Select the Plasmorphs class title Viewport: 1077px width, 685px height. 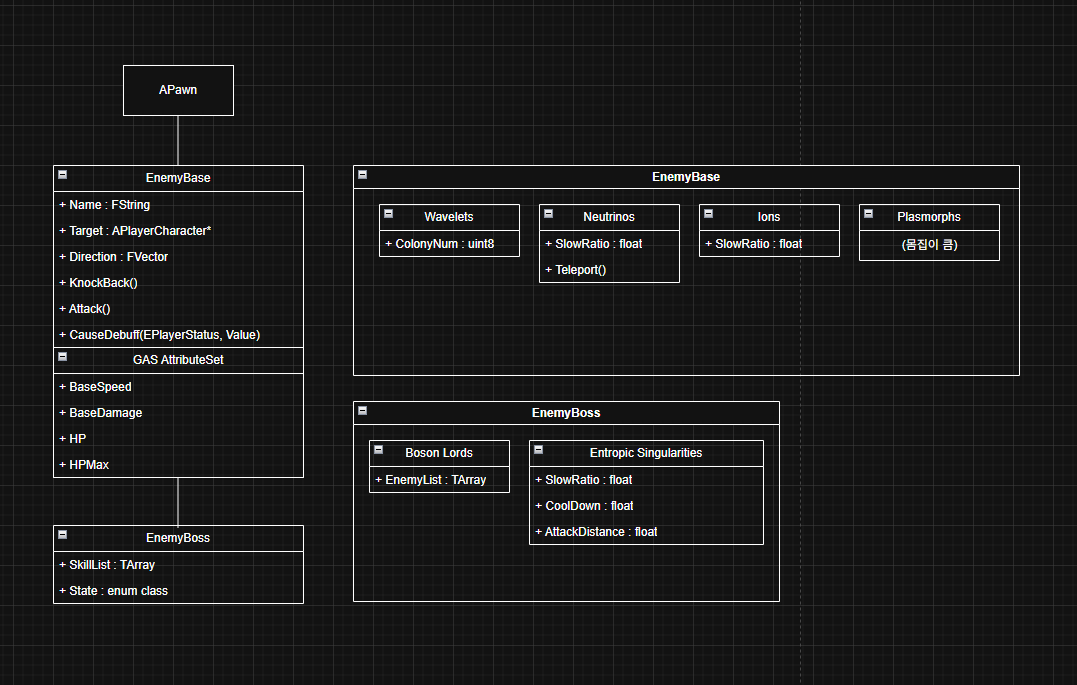pyautogui.click(x=929, y=217)
